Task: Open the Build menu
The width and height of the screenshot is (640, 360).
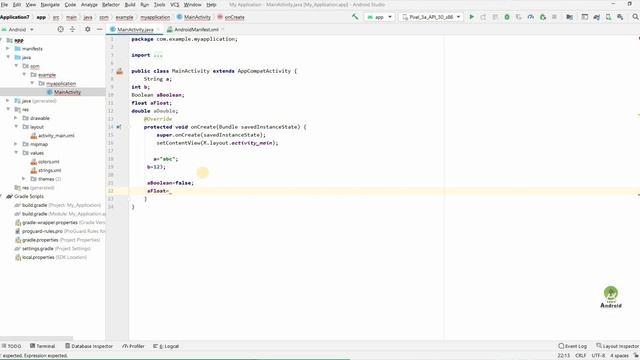Action: pyautogui.click(x=130, y=4)
